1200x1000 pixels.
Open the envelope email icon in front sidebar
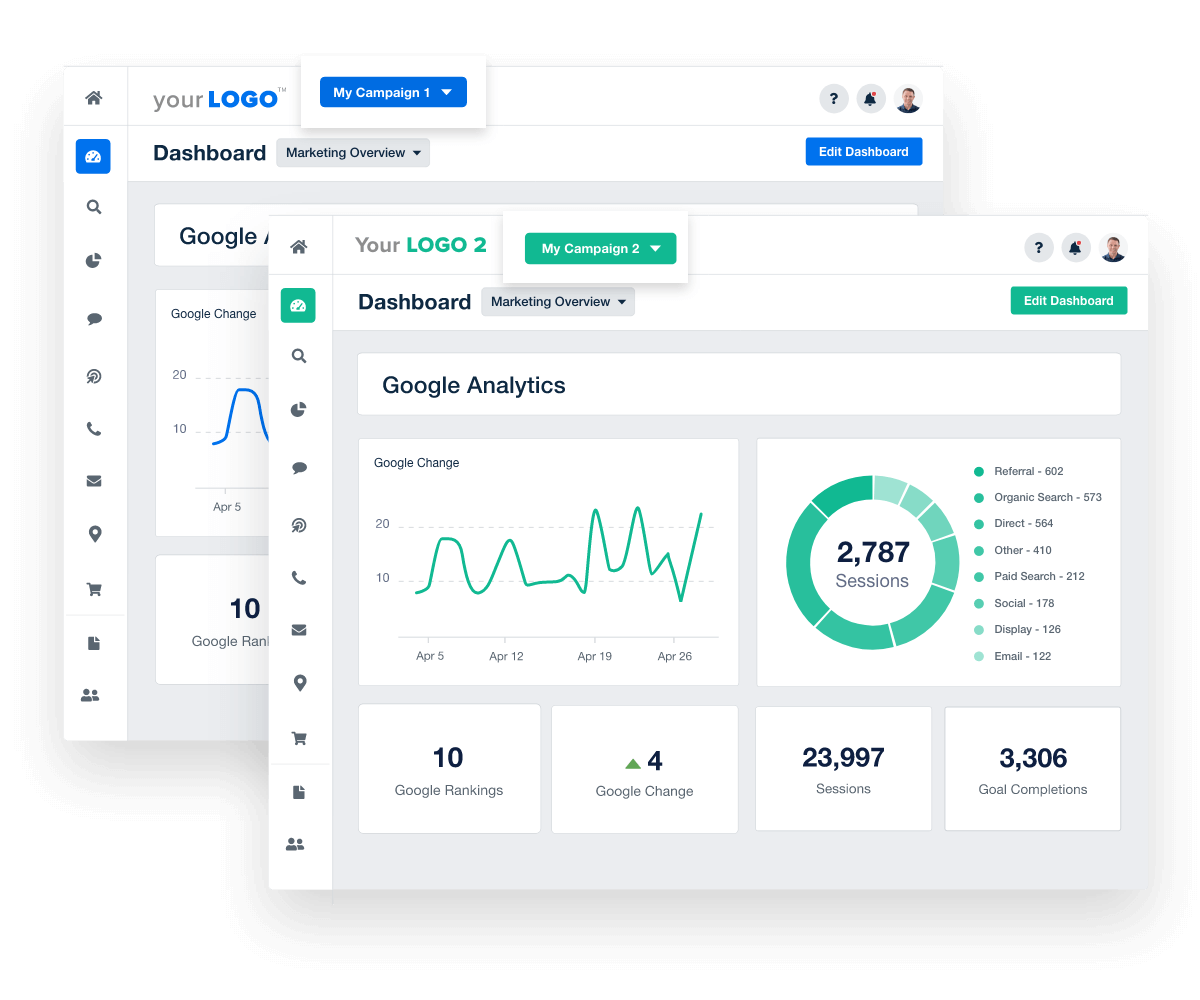(298, 630)
